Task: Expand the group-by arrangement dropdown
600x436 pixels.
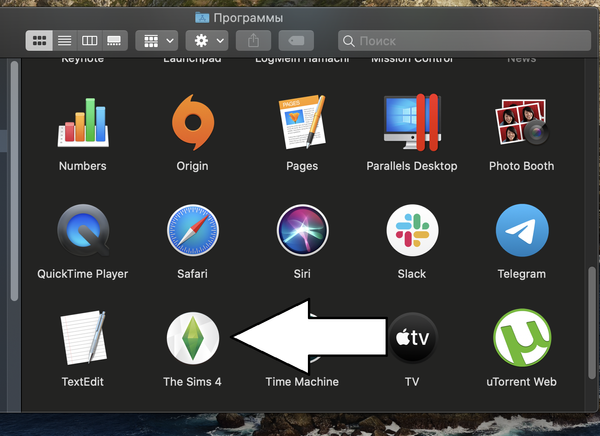Action: [x=157, y=41]
